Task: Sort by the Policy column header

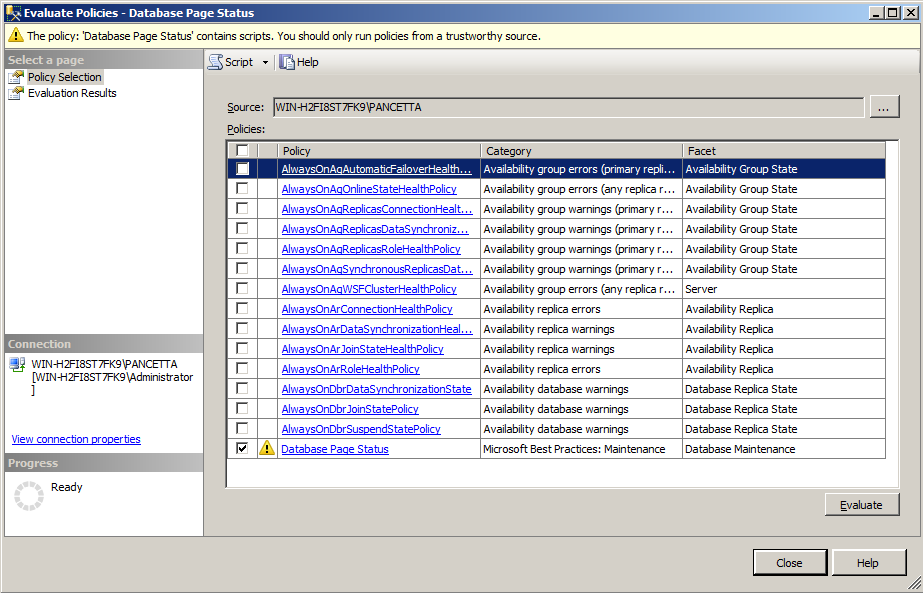Action: (x=380, y=151)
